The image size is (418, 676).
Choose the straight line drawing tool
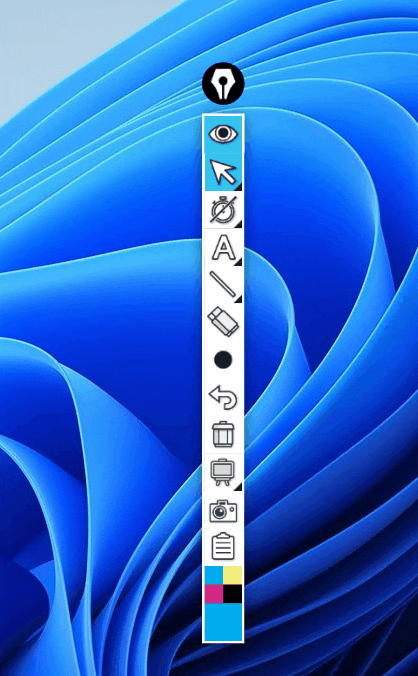(223, 285)
